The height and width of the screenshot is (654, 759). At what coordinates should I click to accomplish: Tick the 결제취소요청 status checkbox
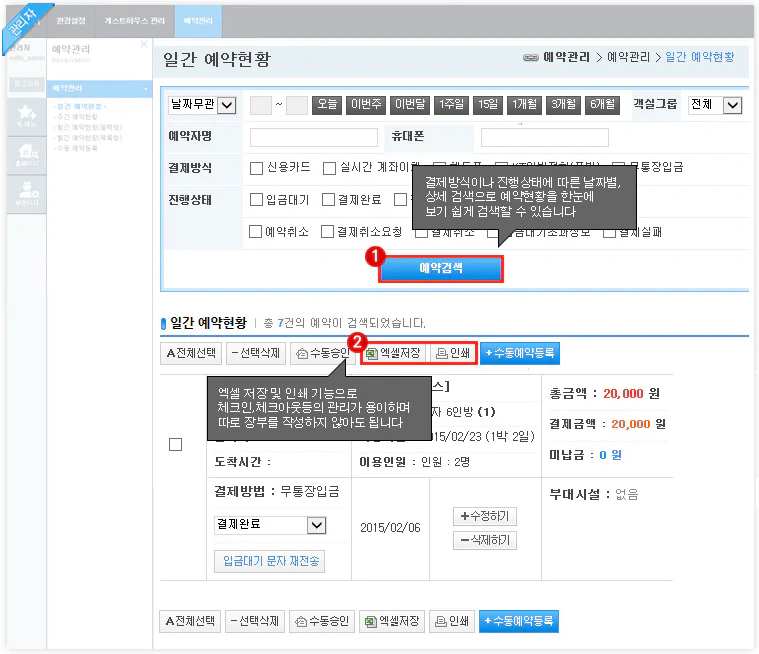[x=327, y=231]
